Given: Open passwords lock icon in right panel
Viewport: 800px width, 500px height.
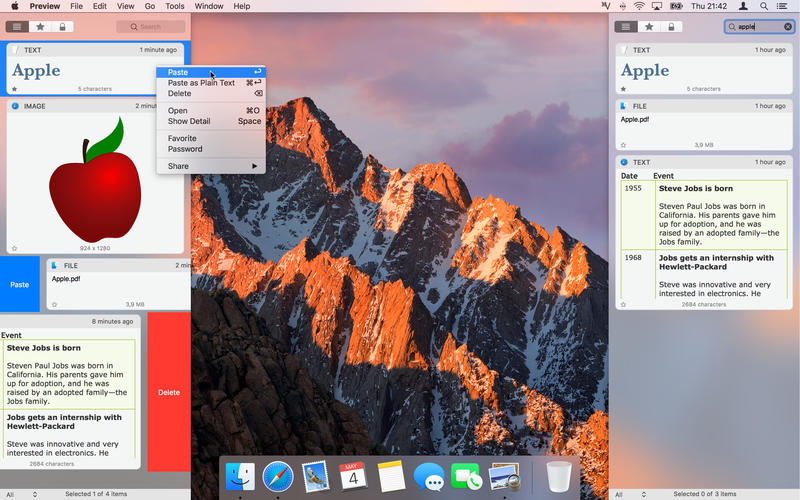Looking at the screenshot, I should tap(671, 27).
